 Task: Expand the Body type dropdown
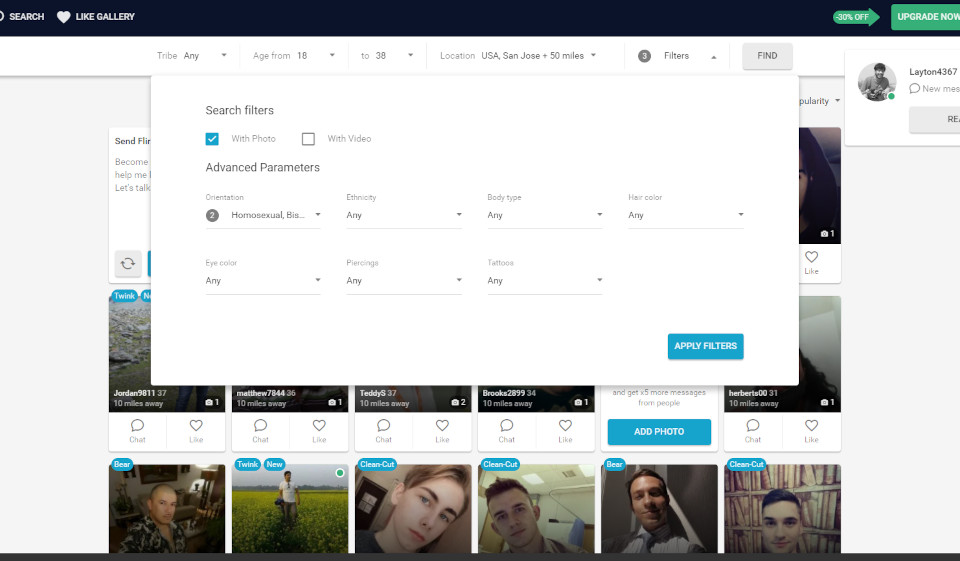pos(544,215)
